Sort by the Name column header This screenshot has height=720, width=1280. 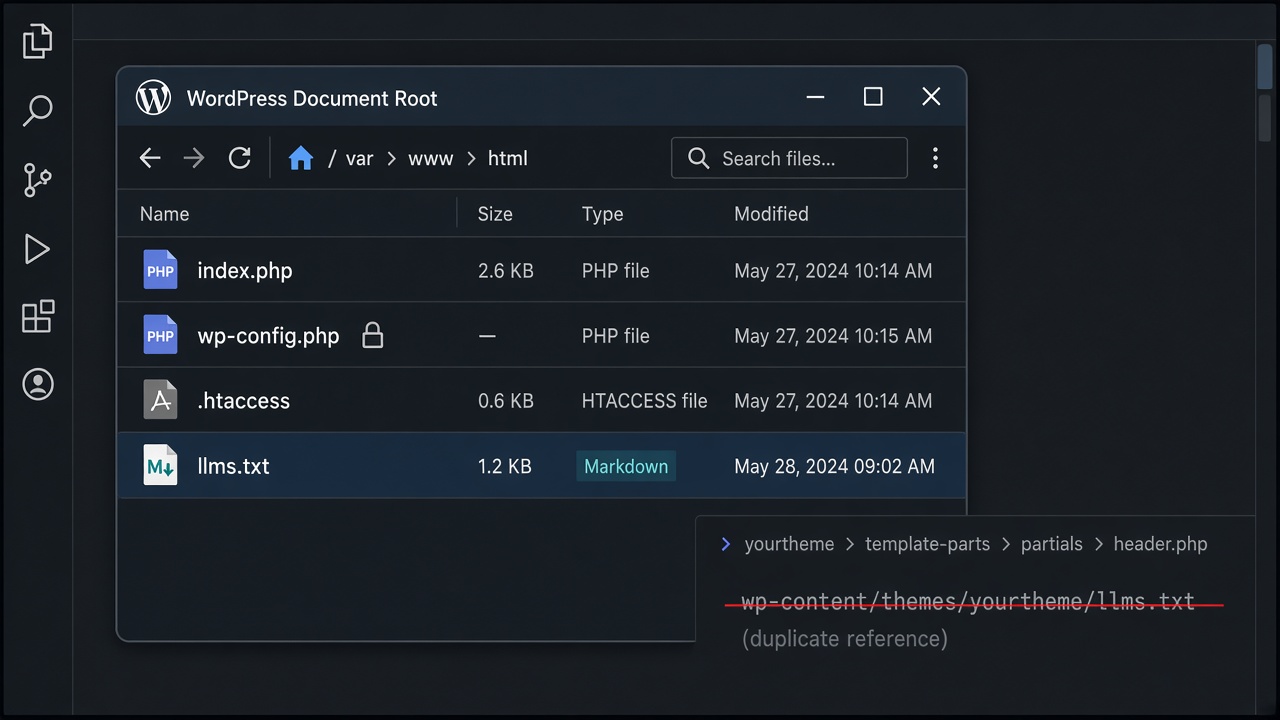click(x=164, y=214)
